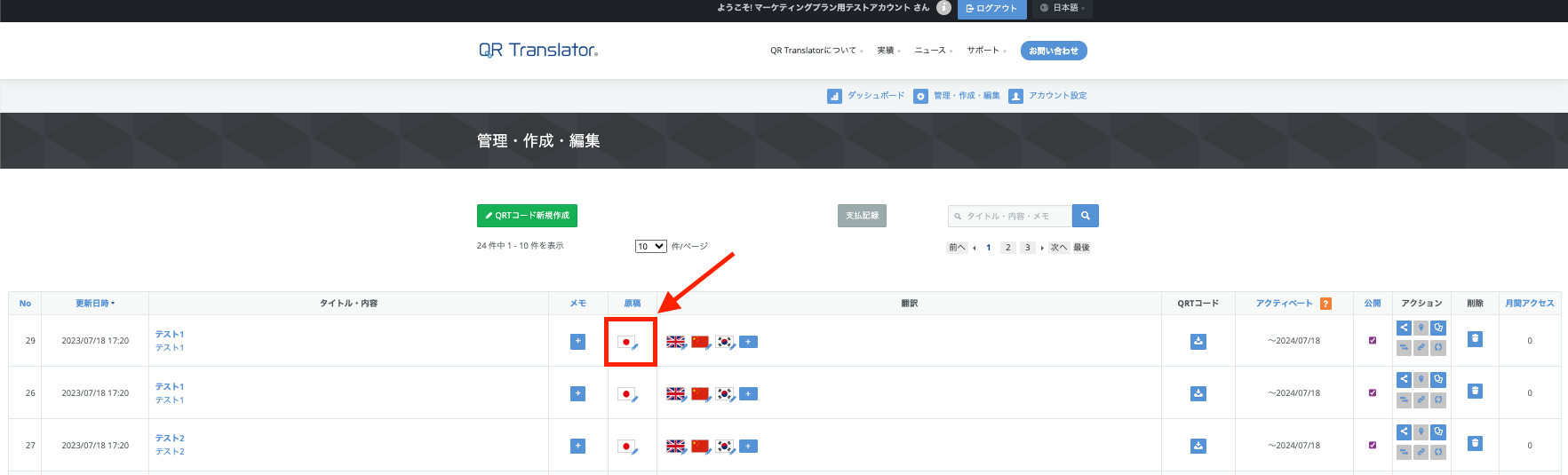The image size is (1568, 475).
Task: Open the Korean translation flag in row 27
Action: tap(726, 446)
